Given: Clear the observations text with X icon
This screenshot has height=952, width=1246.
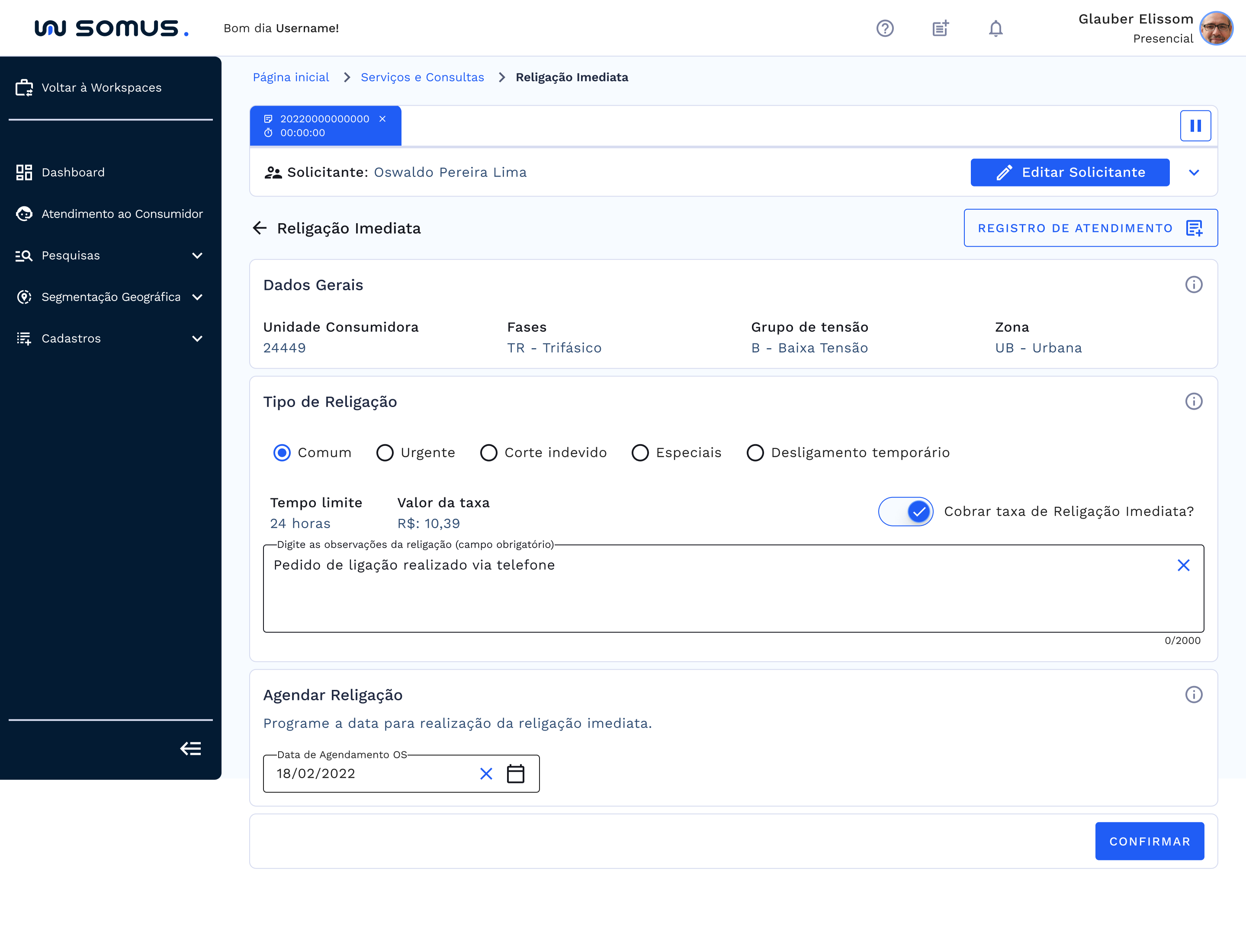Looking at the screenshot, I should (x=1183, y=565).
